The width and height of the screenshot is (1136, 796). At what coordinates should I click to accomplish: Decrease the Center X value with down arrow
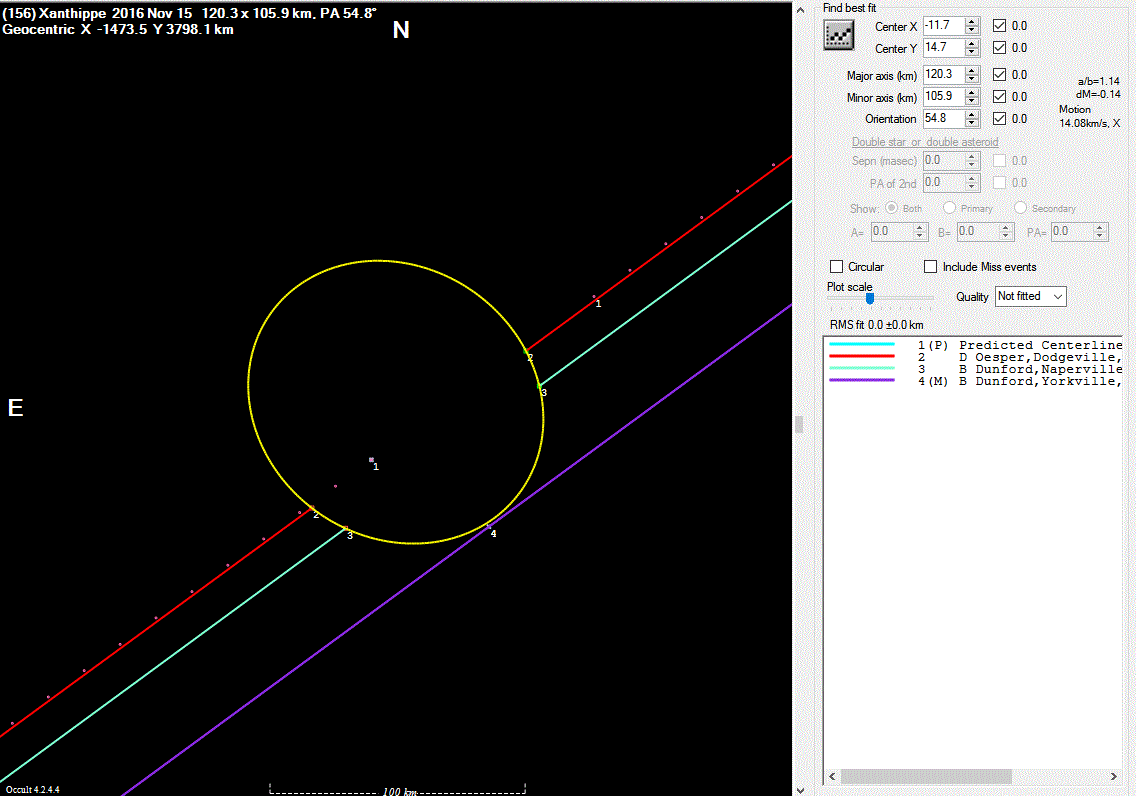coord(972,30)
